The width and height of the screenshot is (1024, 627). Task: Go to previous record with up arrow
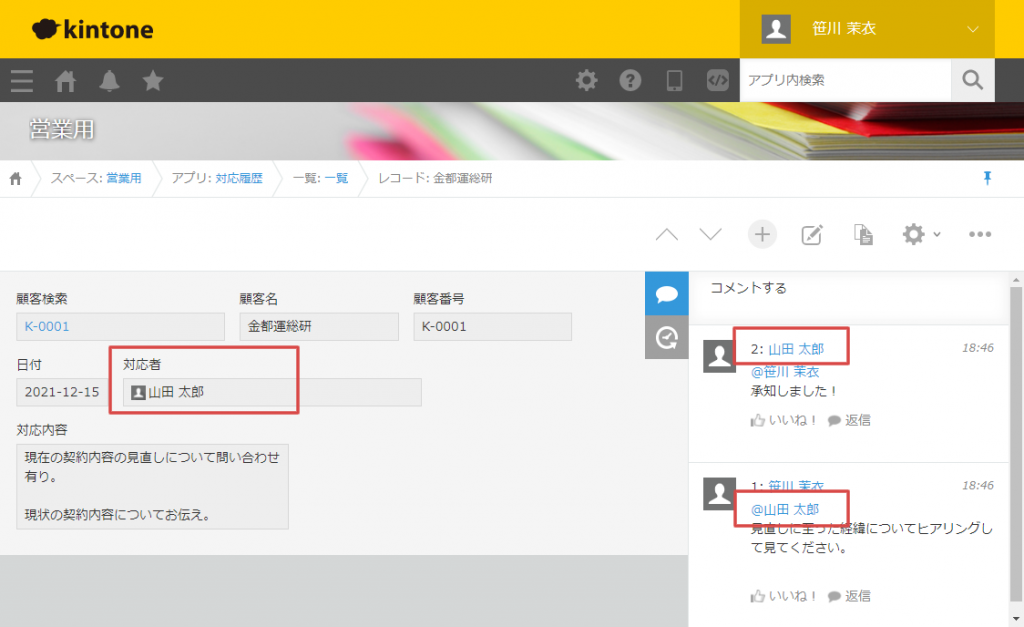pos(667,234)
